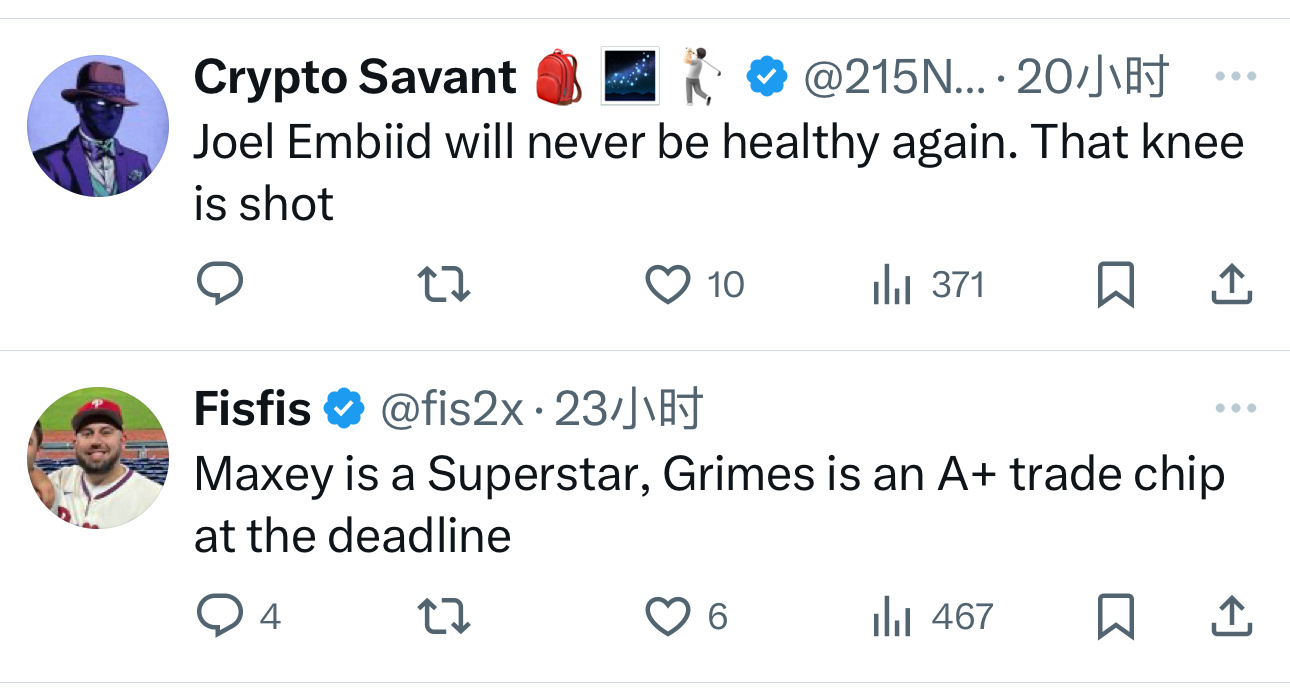
Task: Like the Maxey Superstar tweet
Action: tap(667, 616)
